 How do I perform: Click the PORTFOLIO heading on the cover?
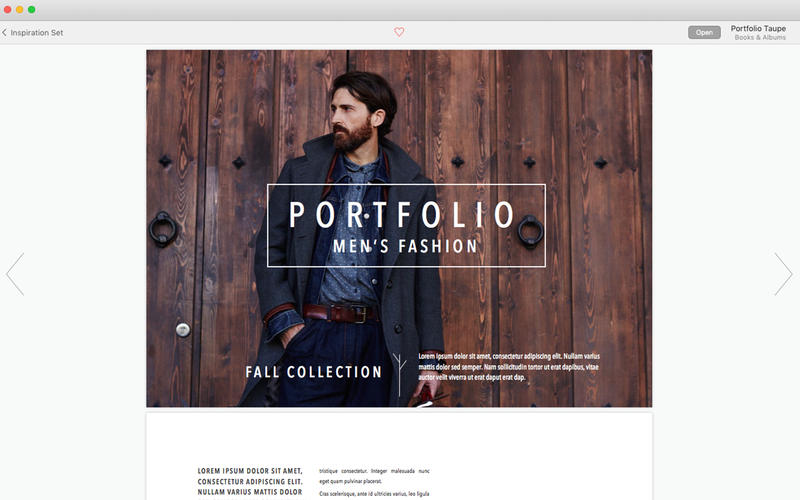click(x=402, y=215)
